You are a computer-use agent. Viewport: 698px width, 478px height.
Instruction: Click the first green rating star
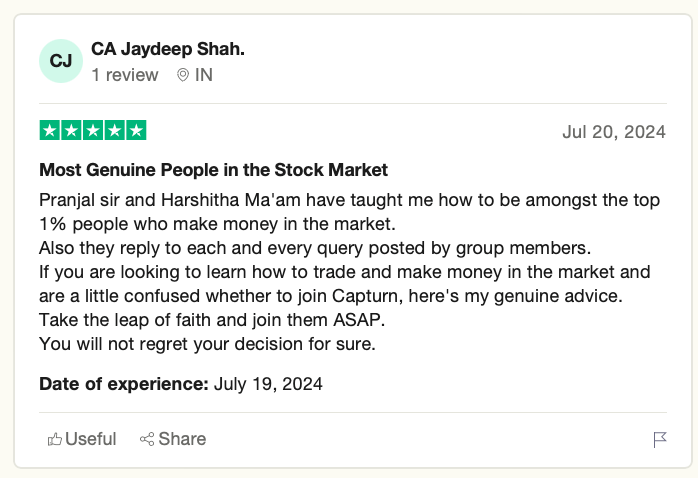[49, 130]
